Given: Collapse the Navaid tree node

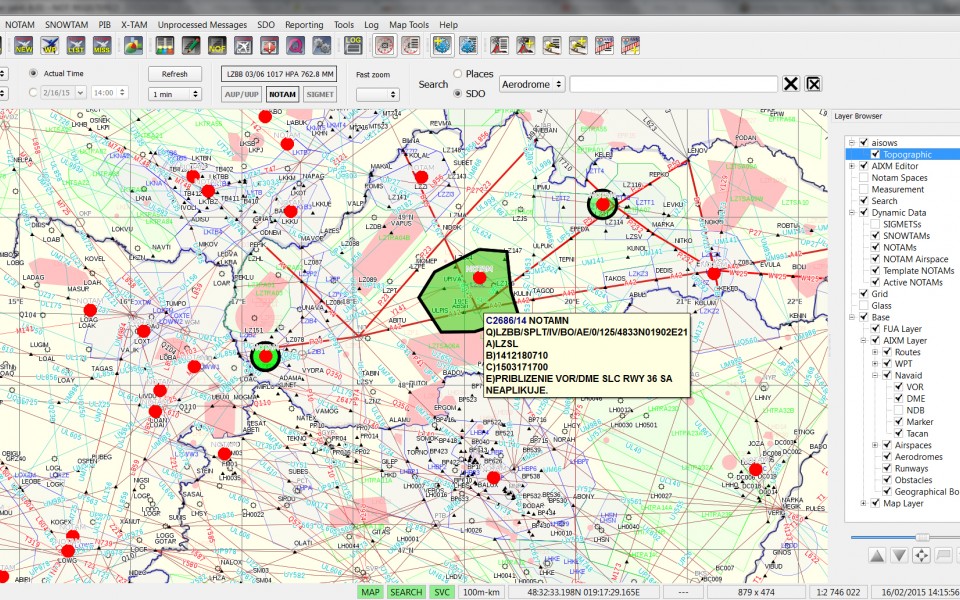Looking at the screenshot, I should pyautogui.click(x=875, y=375).
